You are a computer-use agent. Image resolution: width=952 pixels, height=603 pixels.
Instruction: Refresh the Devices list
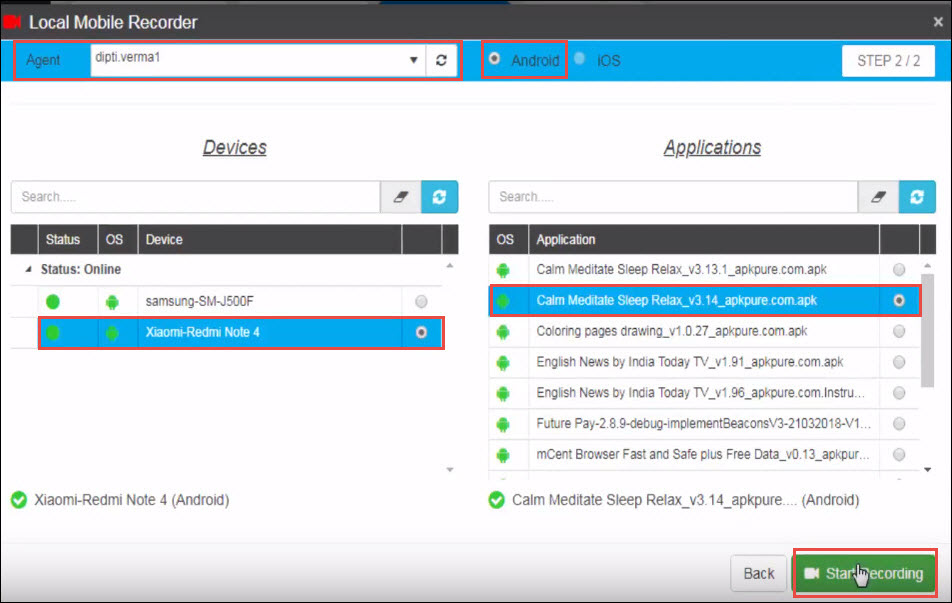[x=439, y=197]
